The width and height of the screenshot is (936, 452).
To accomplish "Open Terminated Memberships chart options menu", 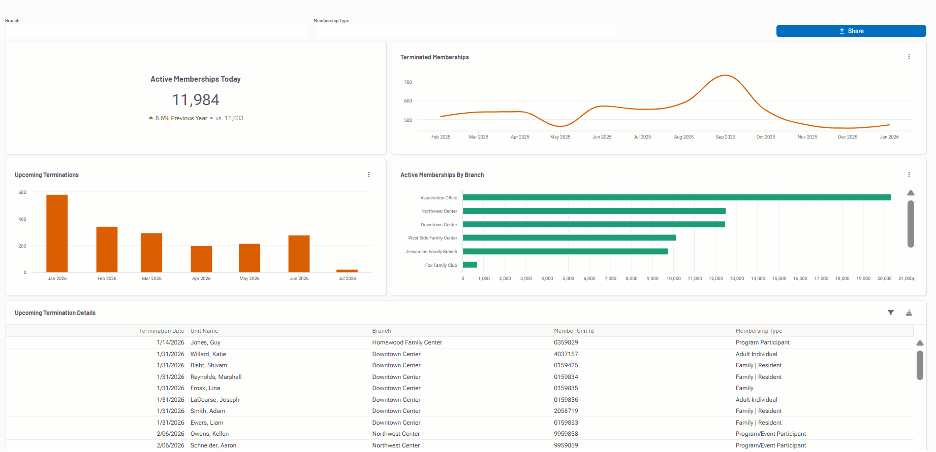I will click(x=909, y=57).
